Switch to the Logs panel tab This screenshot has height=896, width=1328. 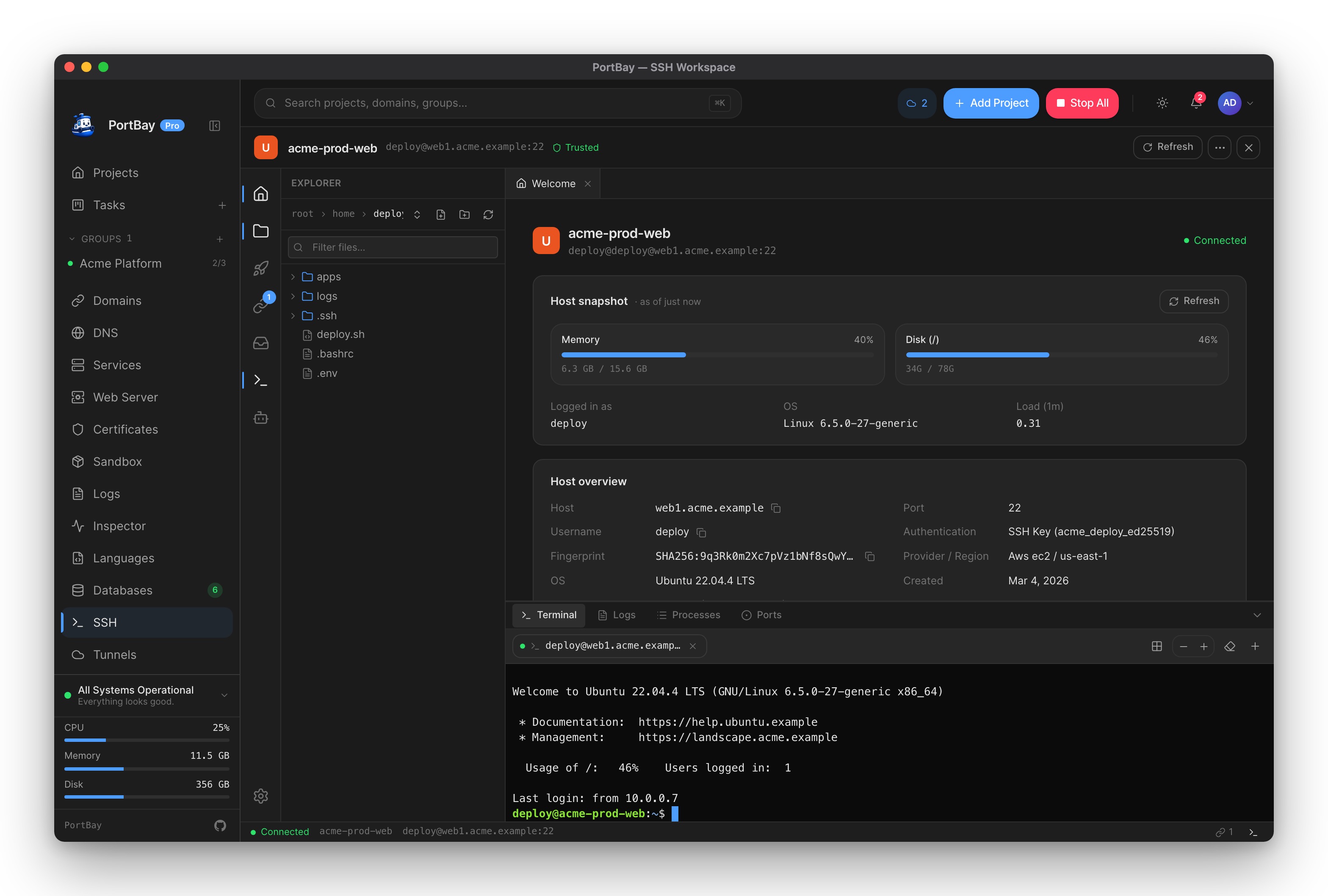click(x=617, y=615)
